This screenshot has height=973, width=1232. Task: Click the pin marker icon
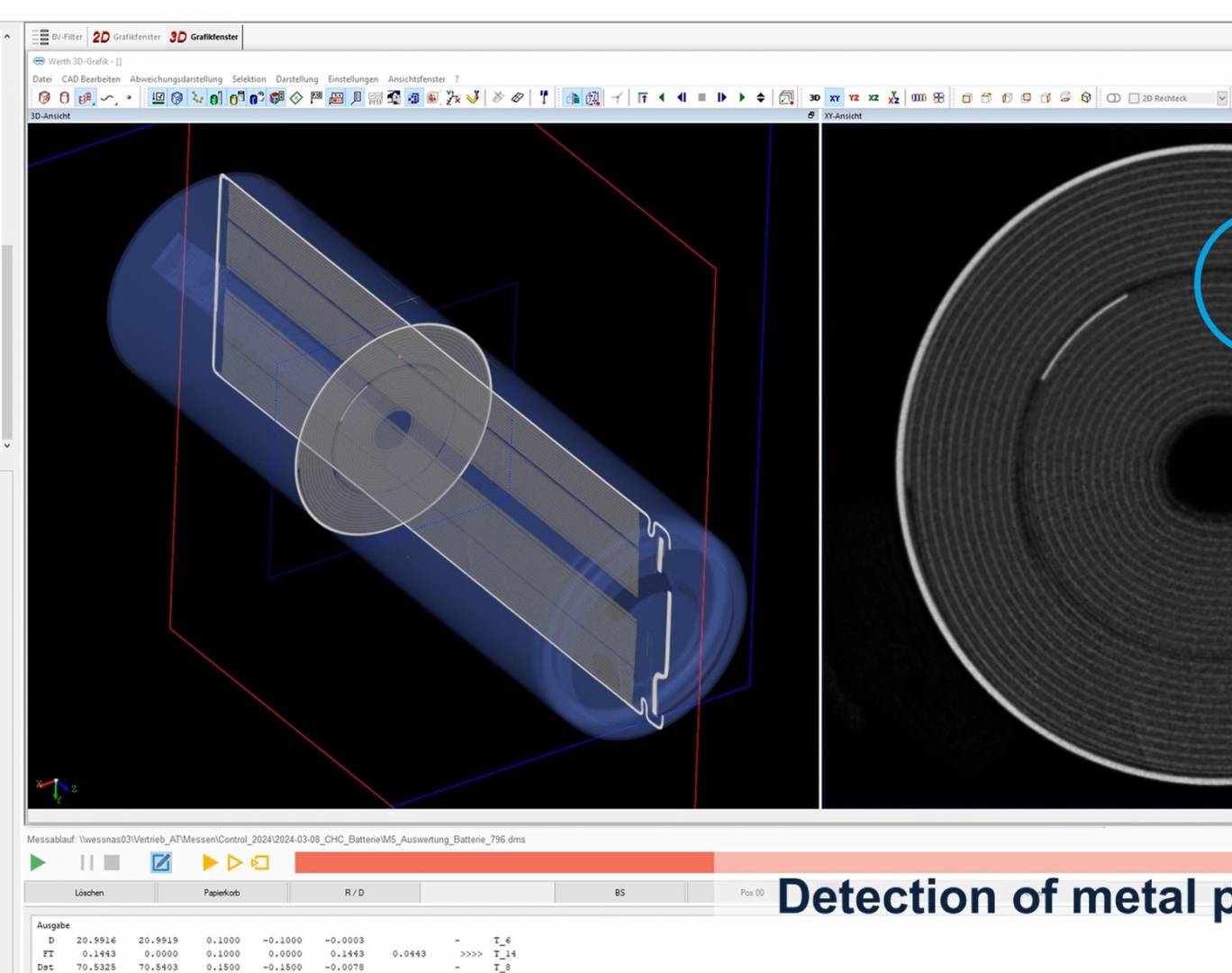coord(543,97)
